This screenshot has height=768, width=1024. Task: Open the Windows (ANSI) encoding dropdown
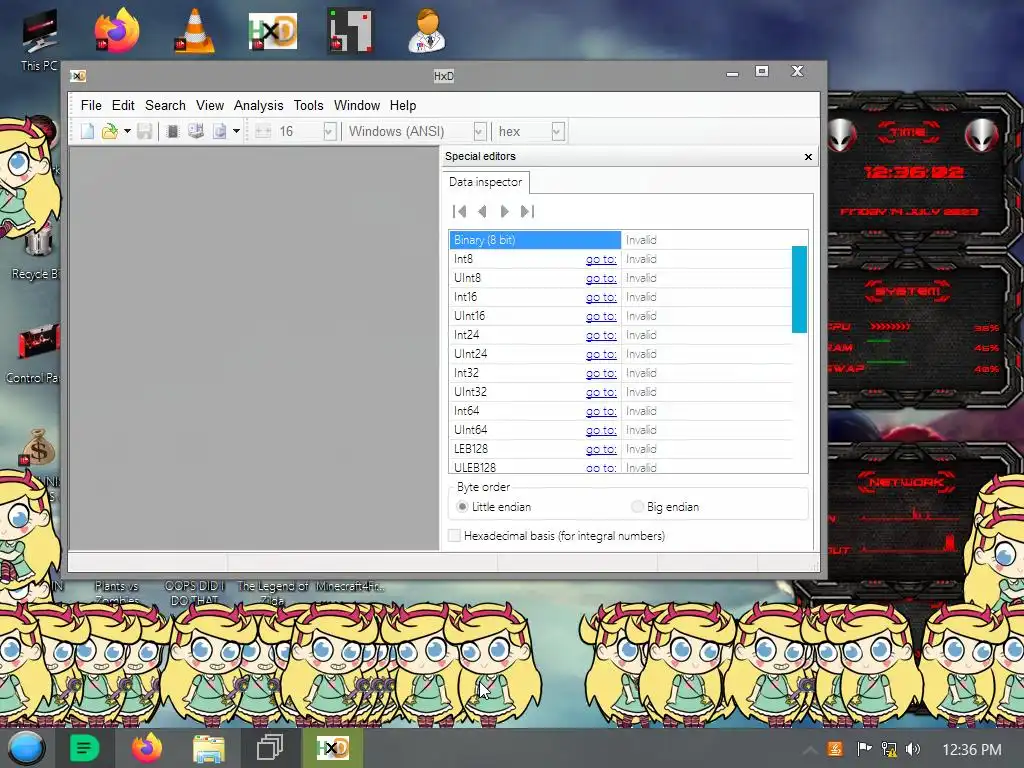(479, 131)
